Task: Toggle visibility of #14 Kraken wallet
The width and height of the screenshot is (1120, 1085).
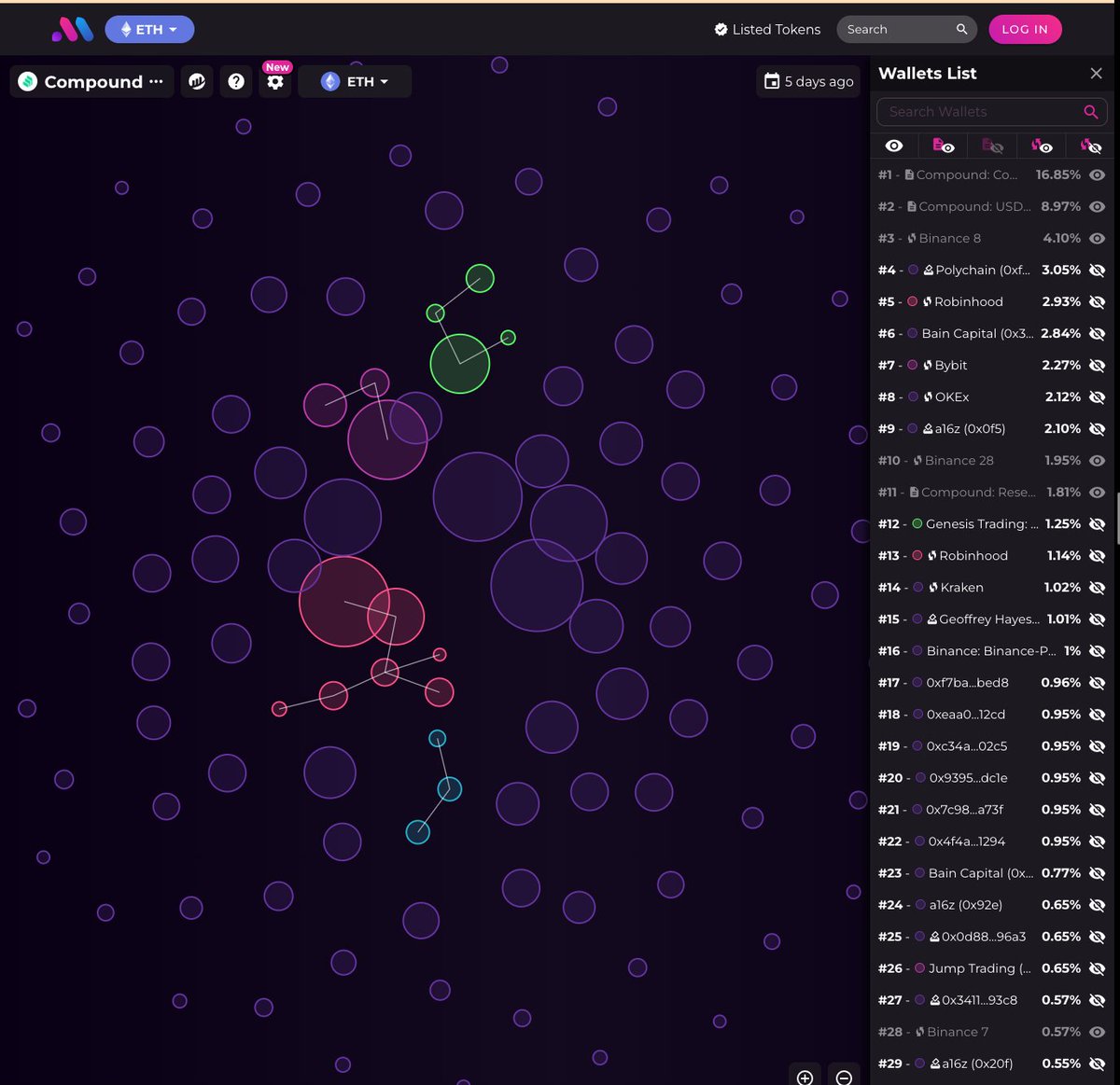Action: 1098,587
